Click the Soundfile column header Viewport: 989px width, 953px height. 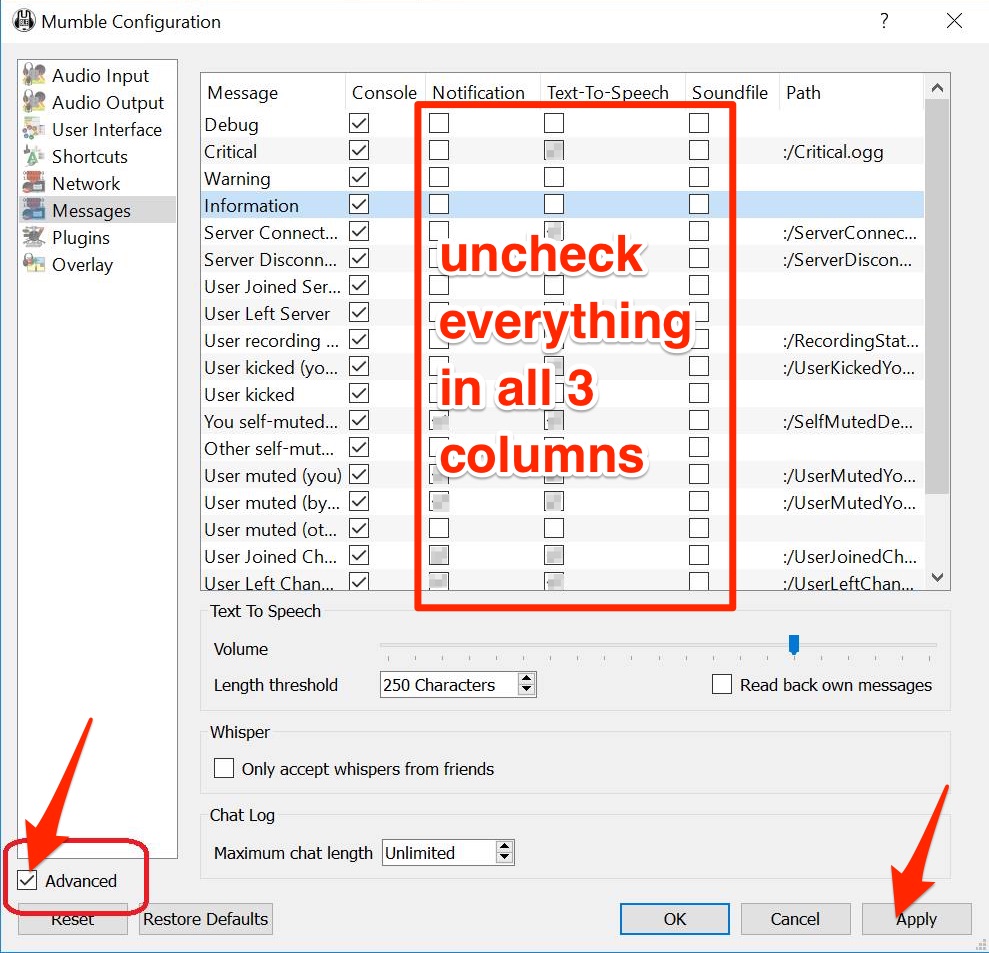[x=732, y=93]
